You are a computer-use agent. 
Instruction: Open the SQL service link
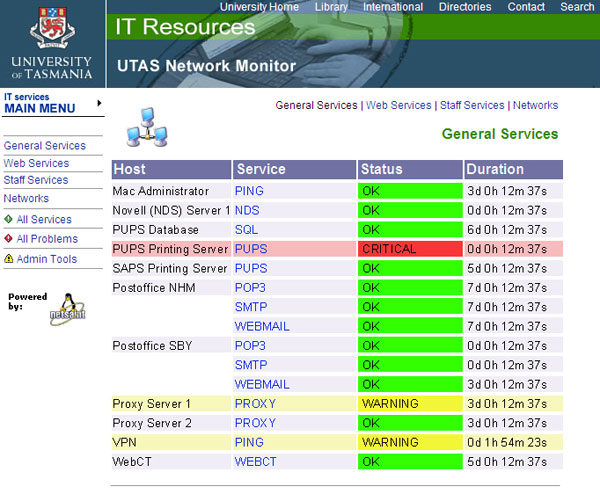[246, 230]
